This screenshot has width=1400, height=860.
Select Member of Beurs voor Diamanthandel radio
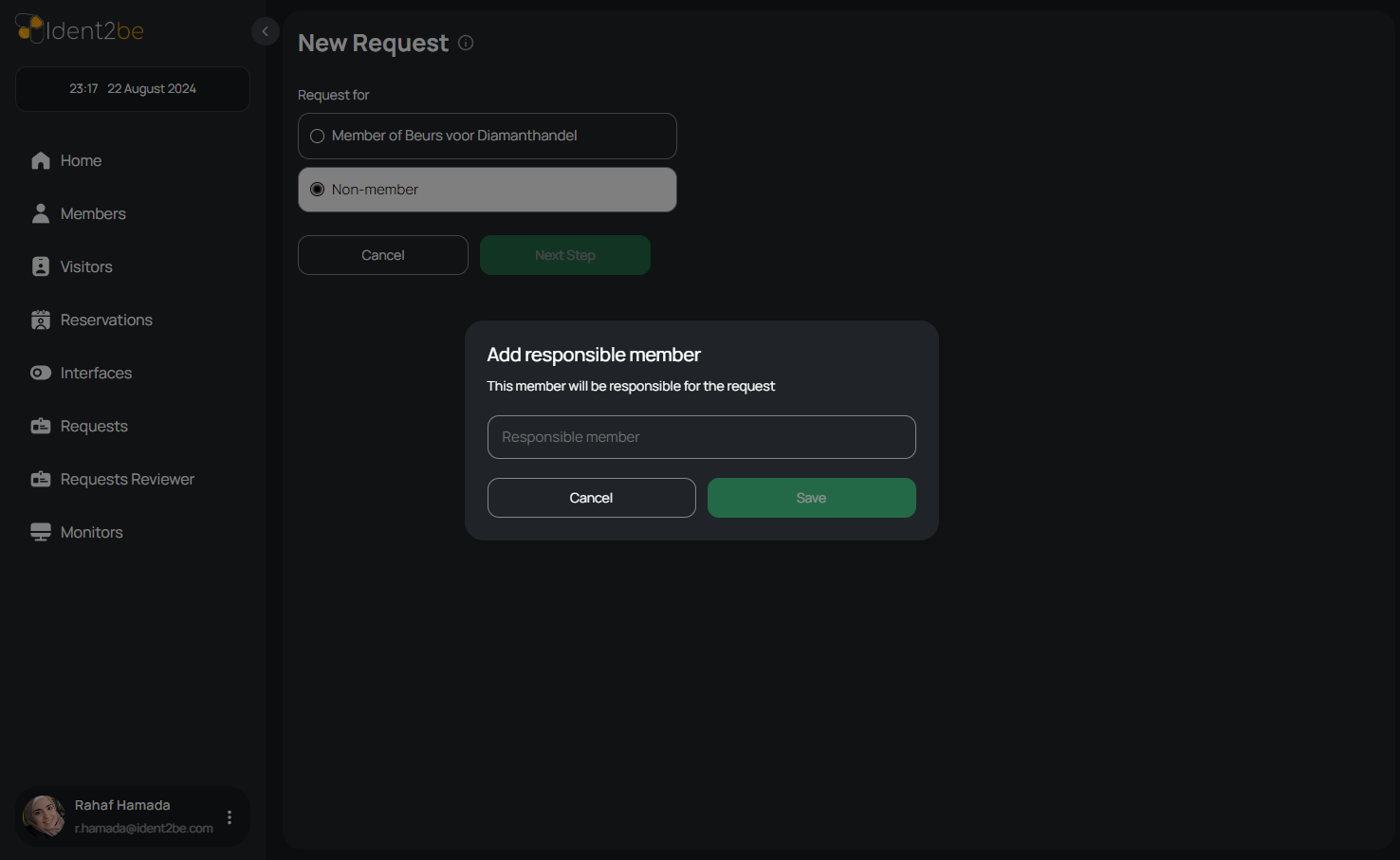(318, 137)
